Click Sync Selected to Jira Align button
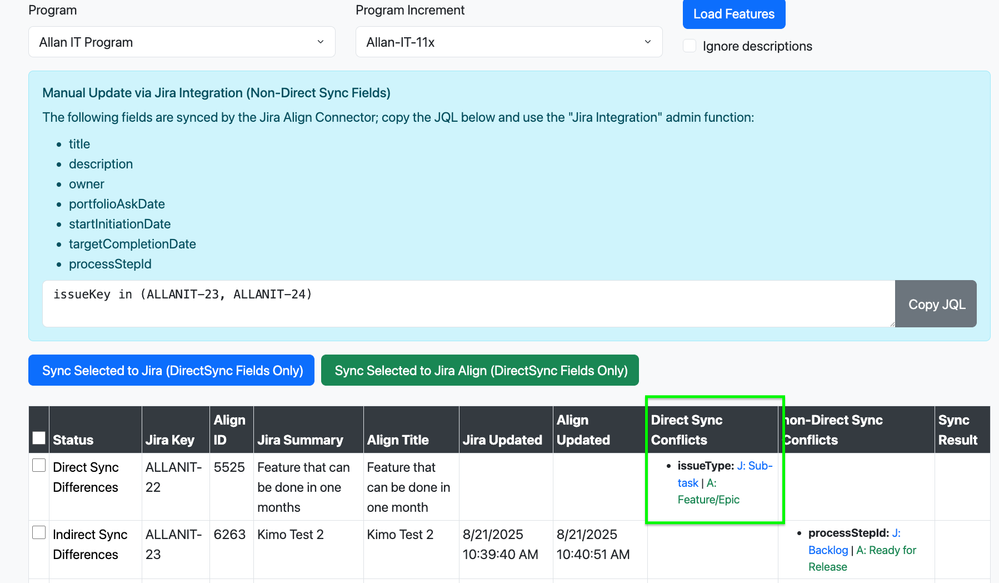Image resolution: width=999 pixels, height=583 pixels. click(x=479, y=370)
